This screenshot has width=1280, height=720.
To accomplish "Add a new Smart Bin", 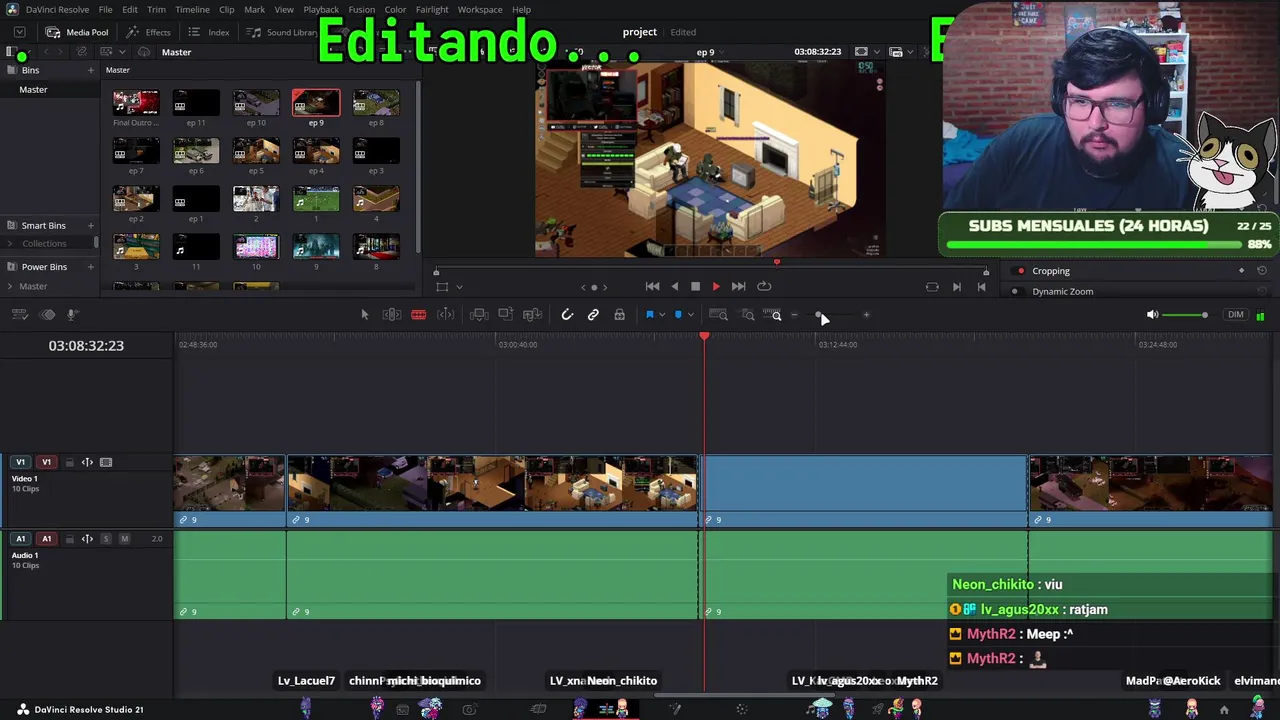I will [x=90, y=226].
